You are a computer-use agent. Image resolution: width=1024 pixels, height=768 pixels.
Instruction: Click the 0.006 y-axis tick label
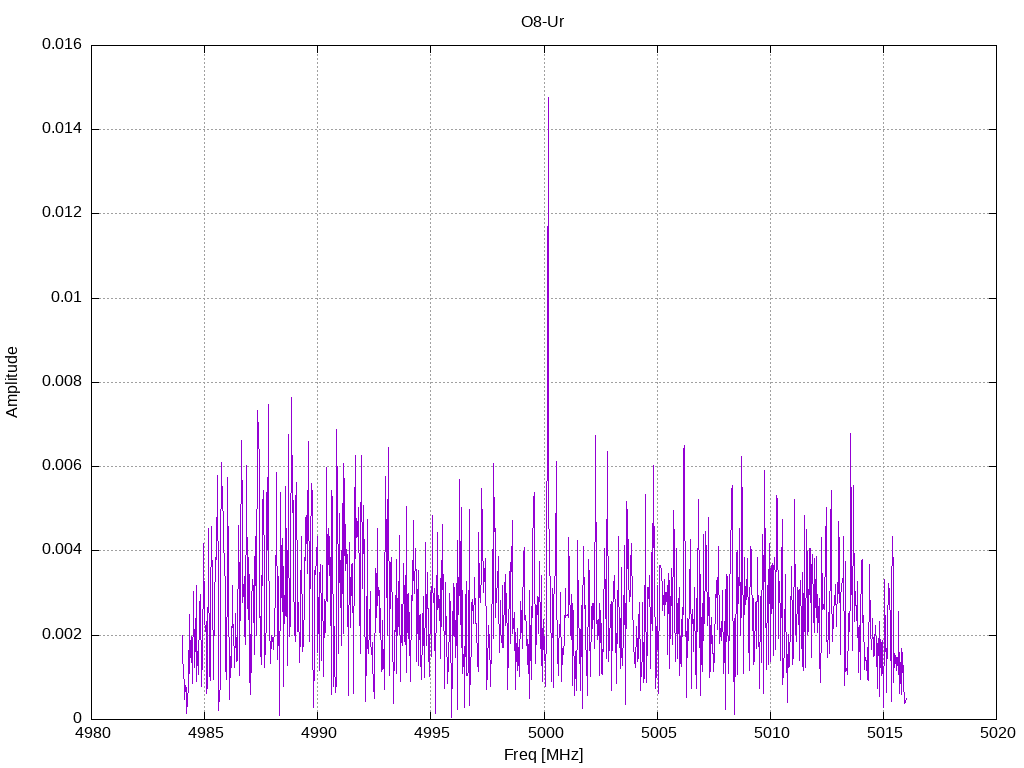coord(62,466)
